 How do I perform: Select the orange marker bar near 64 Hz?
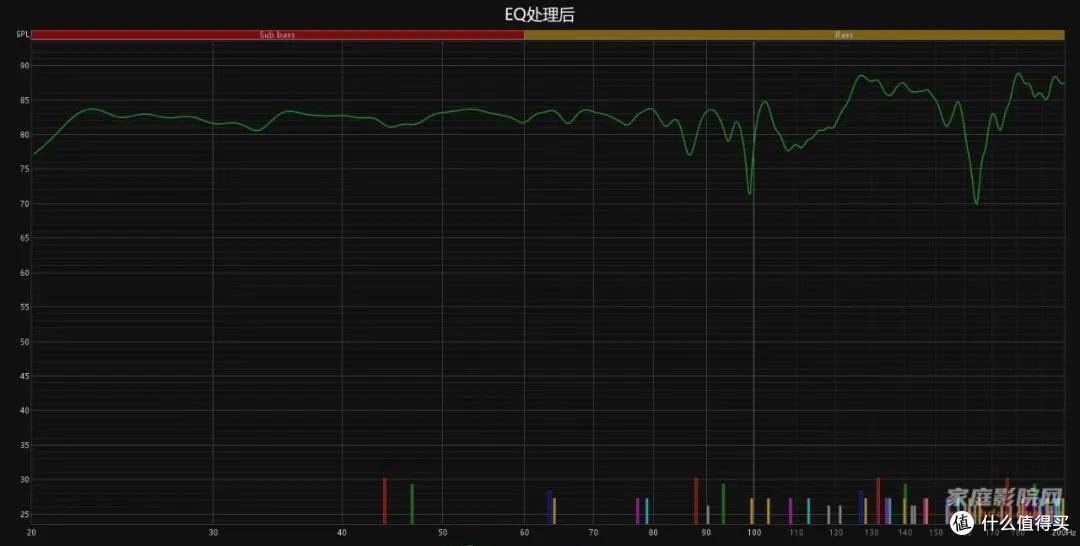[554, 511]
